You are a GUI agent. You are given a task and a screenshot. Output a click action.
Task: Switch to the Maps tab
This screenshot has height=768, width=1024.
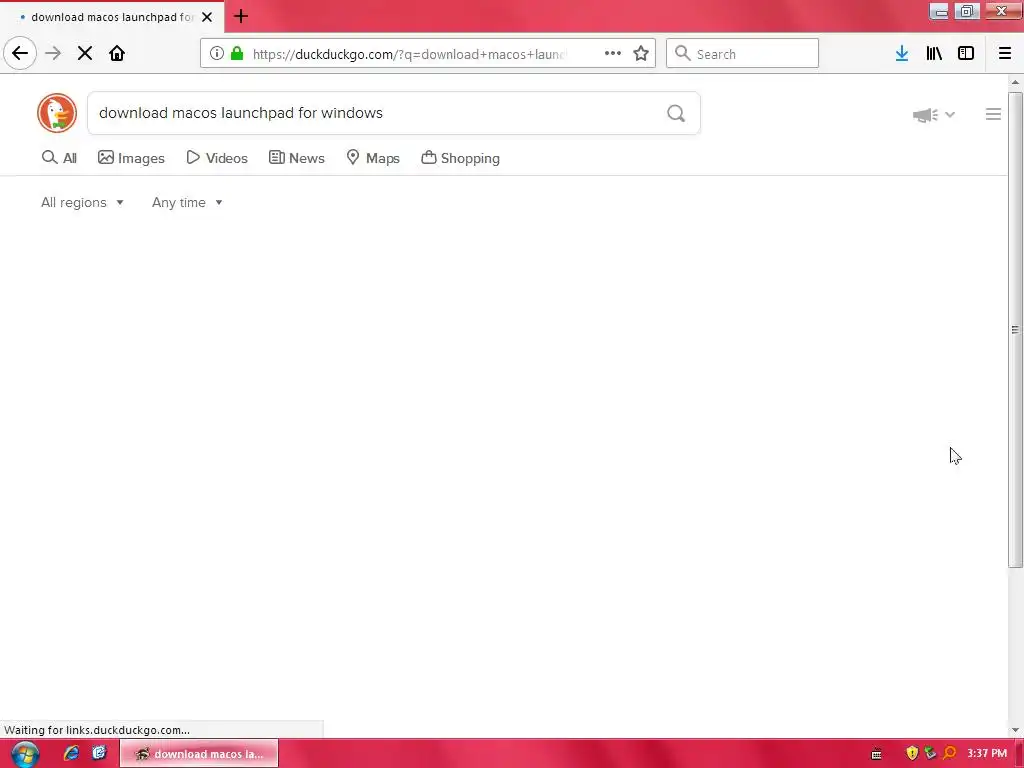pyautogui.click(x=373, y=158)
